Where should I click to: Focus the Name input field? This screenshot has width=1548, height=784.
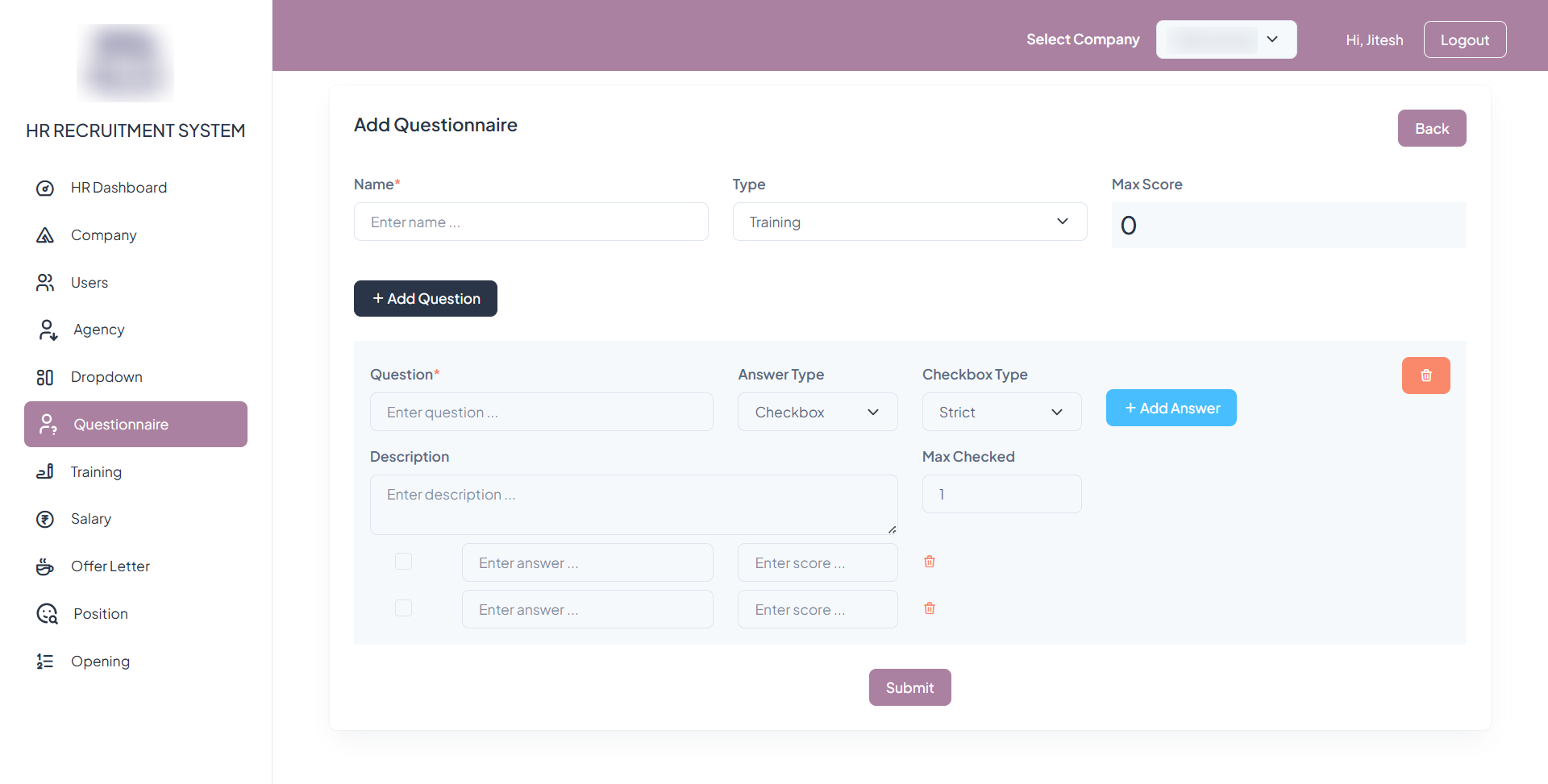pos(531,222)
